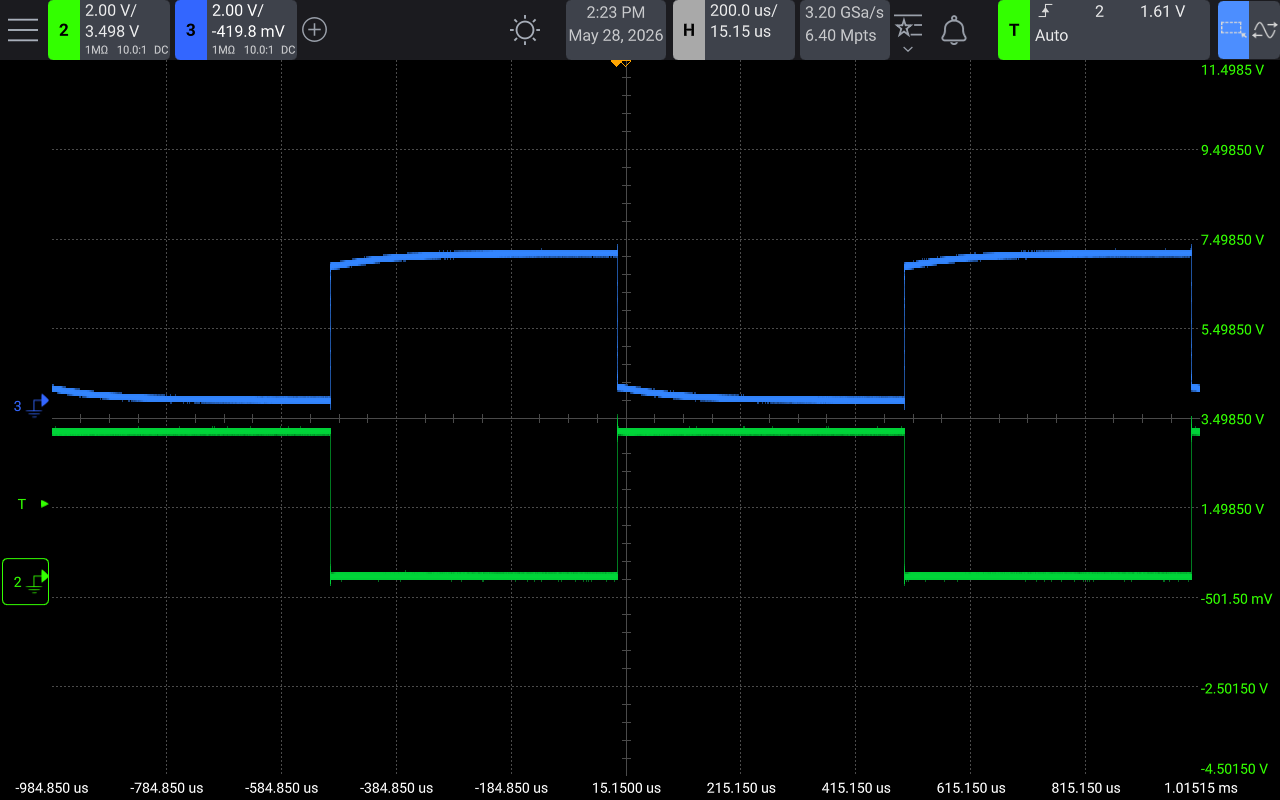Click the -2.50150 V axis label
This screenshot has height=800, width=1280.
[1234, 688]
